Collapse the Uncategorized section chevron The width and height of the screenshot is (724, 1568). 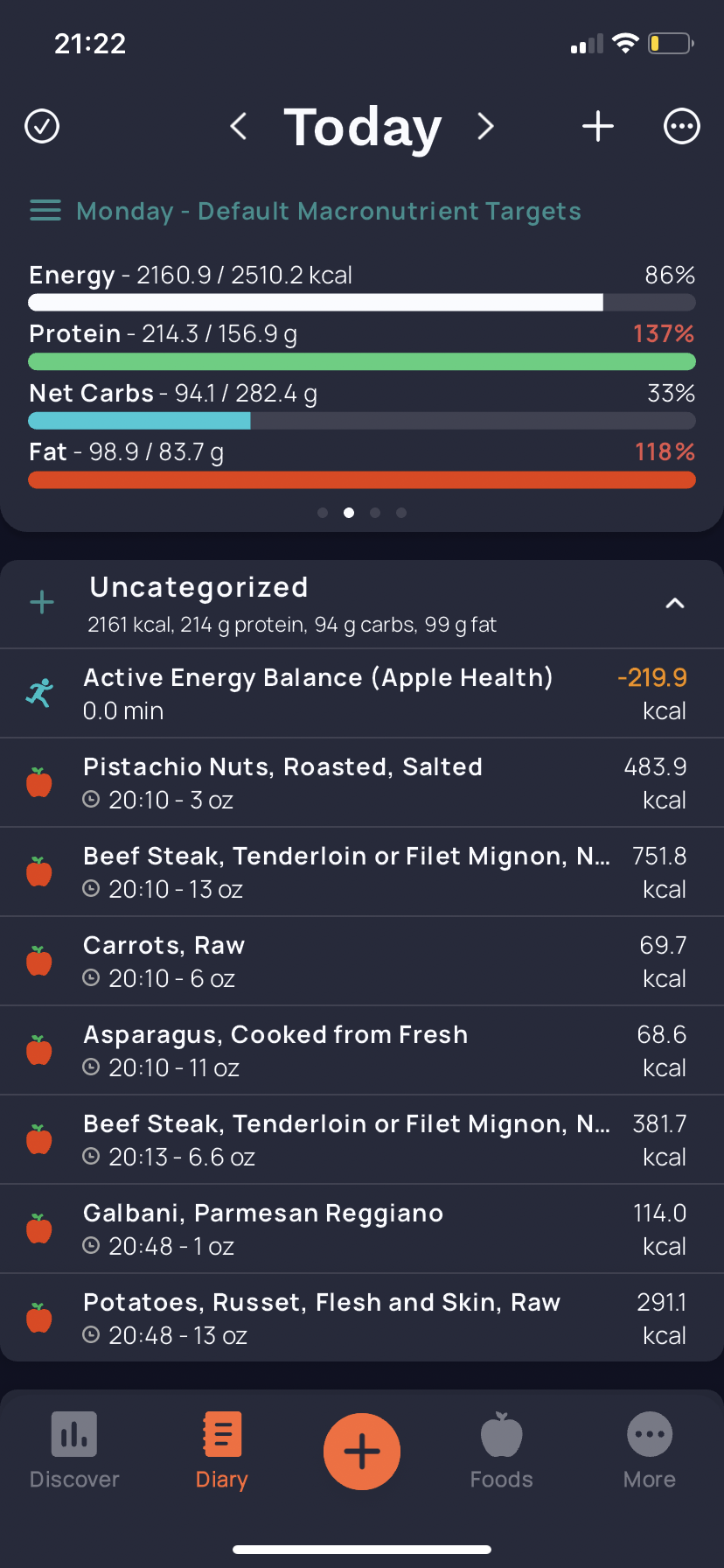[675, 603]
